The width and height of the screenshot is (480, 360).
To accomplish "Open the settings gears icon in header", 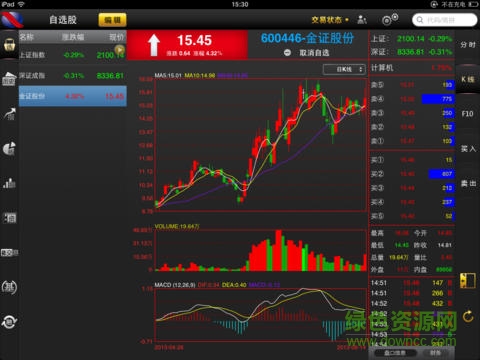I will 390,19.
